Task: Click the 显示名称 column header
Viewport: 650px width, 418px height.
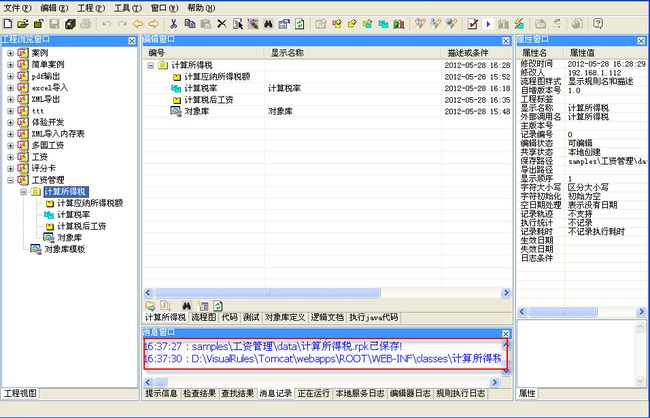Action: (x=287, y=53)
